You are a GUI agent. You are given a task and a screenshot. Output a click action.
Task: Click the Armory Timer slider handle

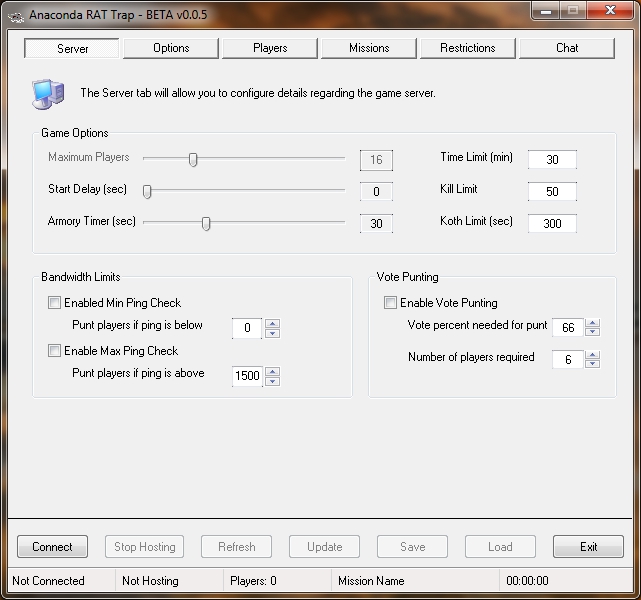pyautogui.click(x=206, y=223)
